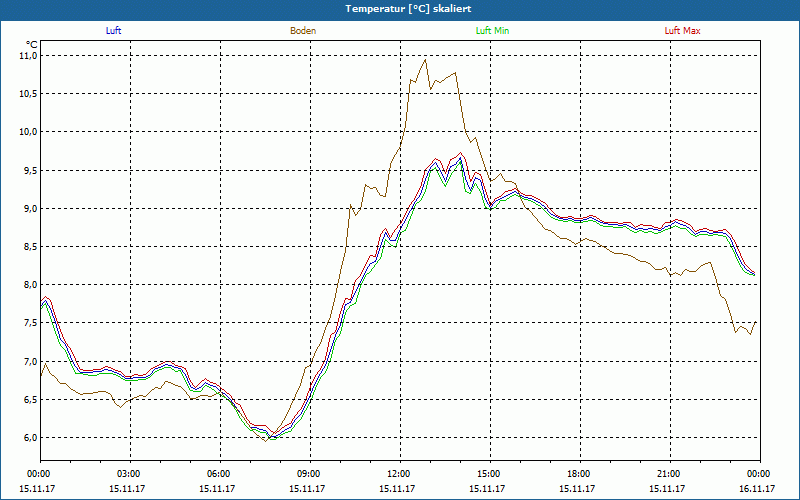Select the 03:00 time axis marker
The image size is (800, 500).
129,473
